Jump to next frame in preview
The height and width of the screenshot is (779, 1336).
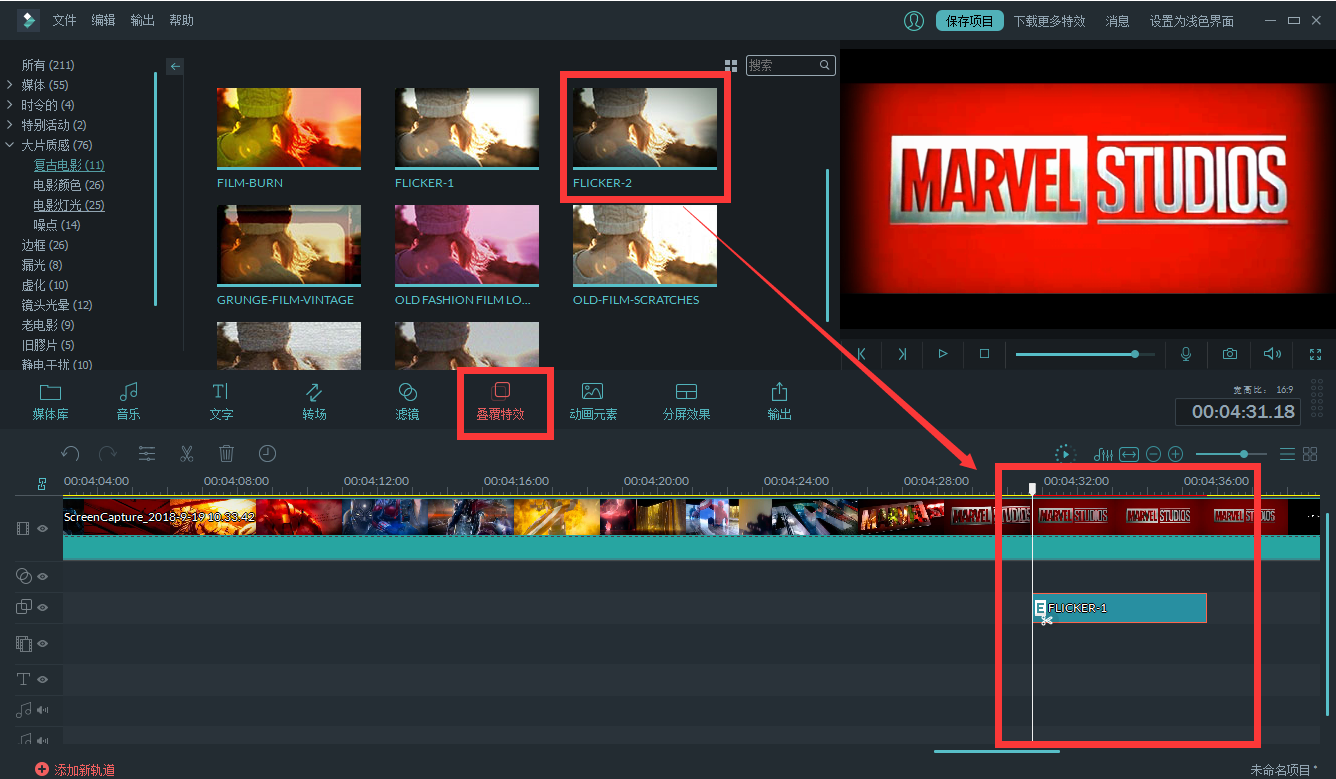902,354
